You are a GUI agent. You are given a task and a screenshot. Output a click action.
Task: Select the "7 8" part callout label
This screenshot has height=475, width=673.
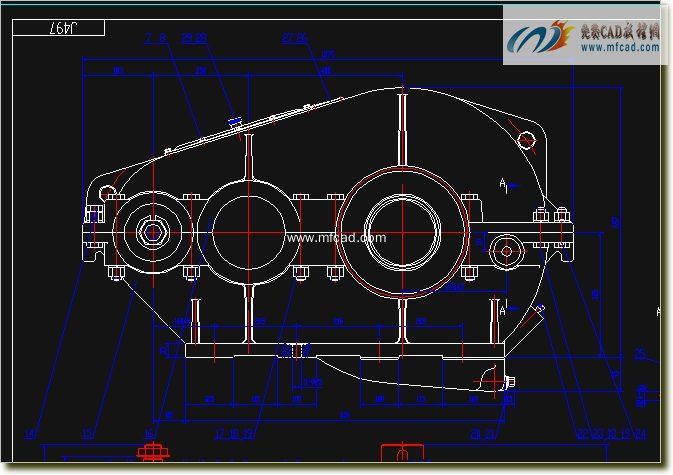pyautogui.click(x=155, y=38)
